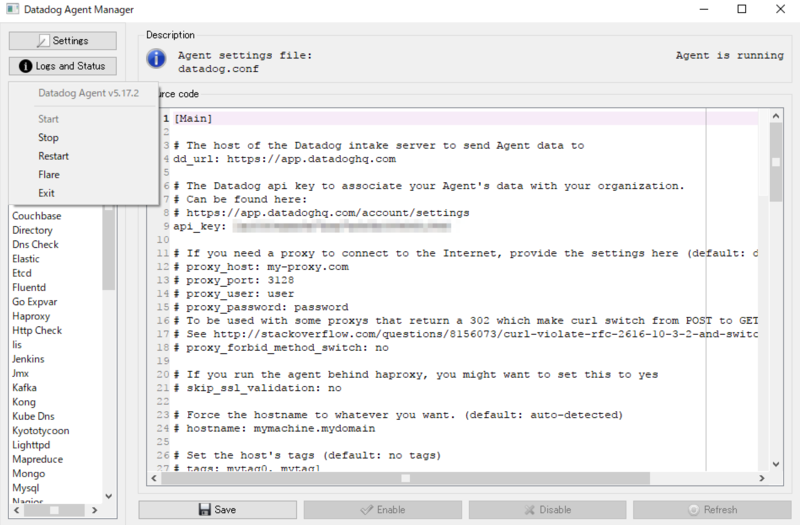The width and height of the screenshot is (800, 525).
Task: Select Fluentd in the checks list
Action: (29, 287)
